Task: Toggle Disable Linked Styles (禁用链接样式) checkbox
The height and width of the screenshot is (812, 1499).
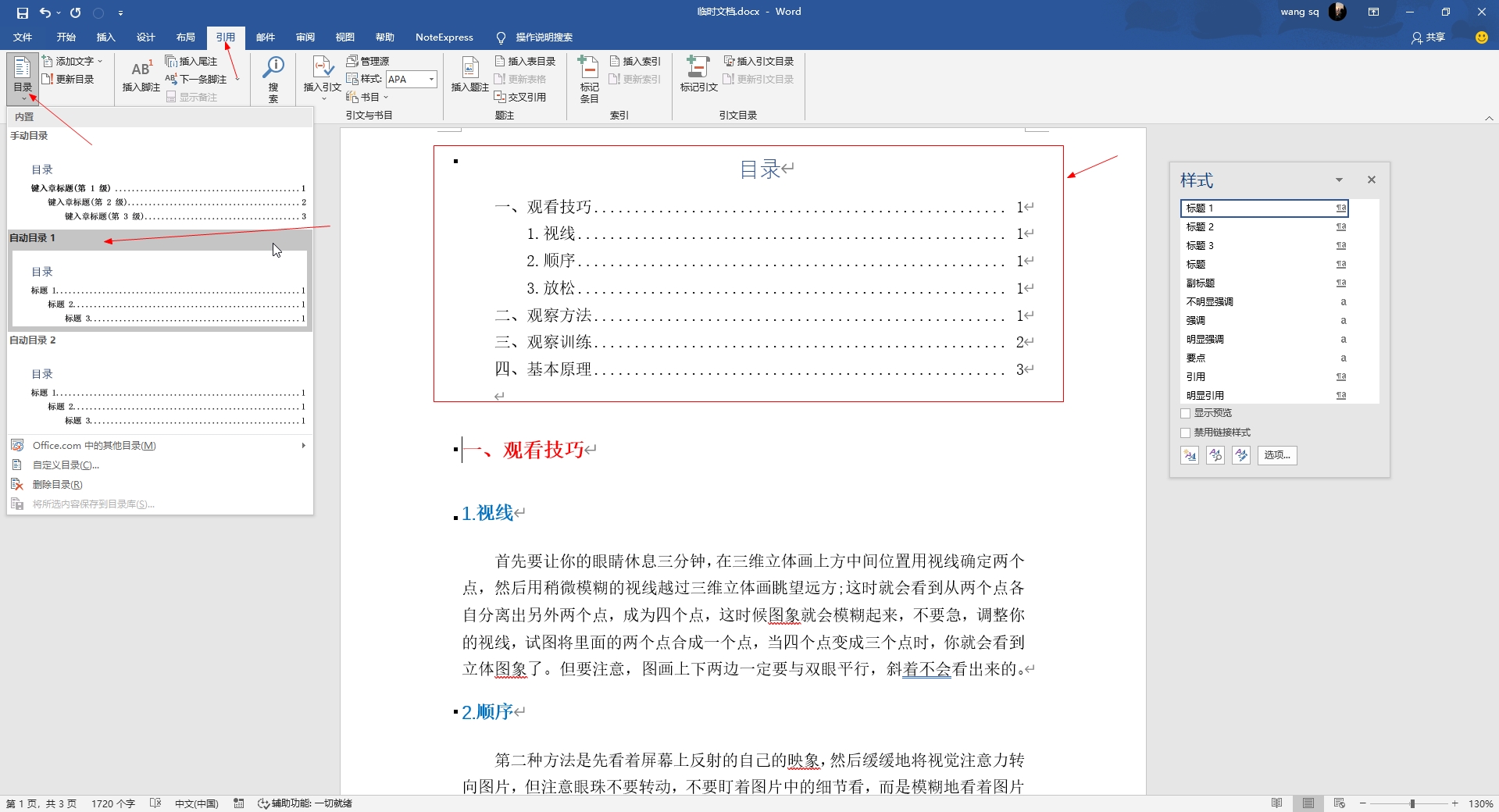Action: (1185, 433)
